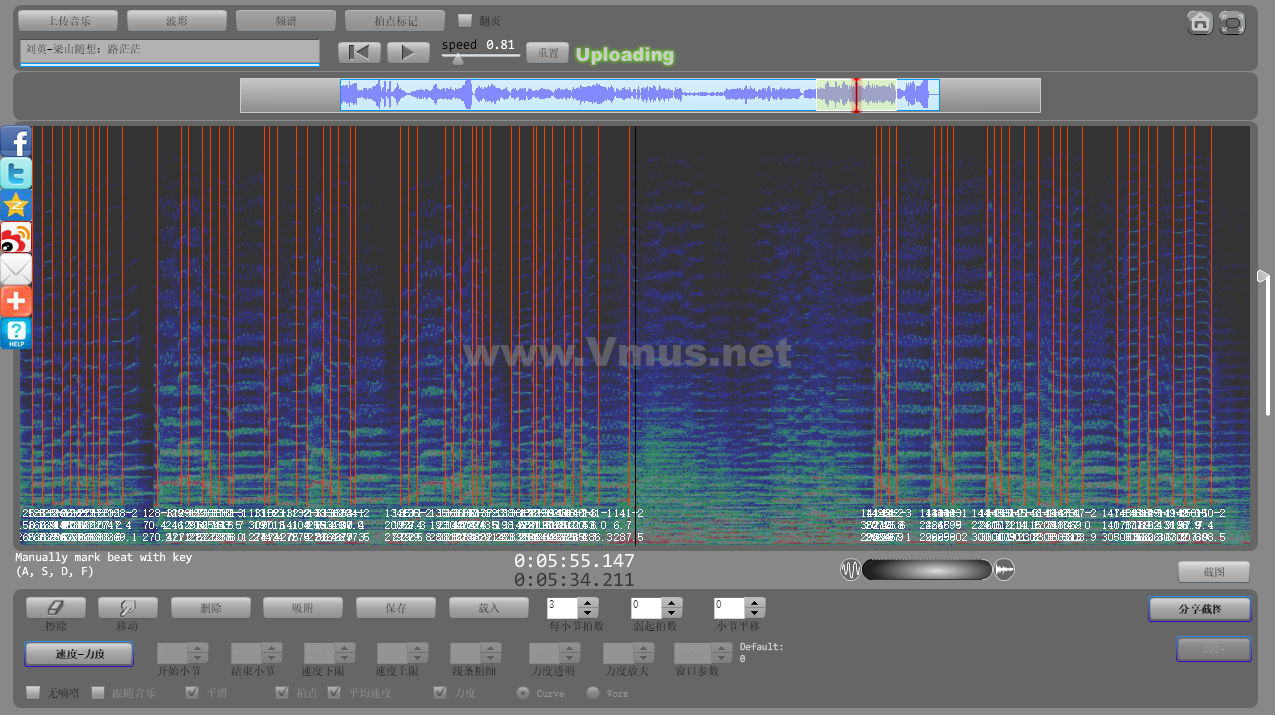
Task: Click the Twitter share icon
Action: pos(16,174)
